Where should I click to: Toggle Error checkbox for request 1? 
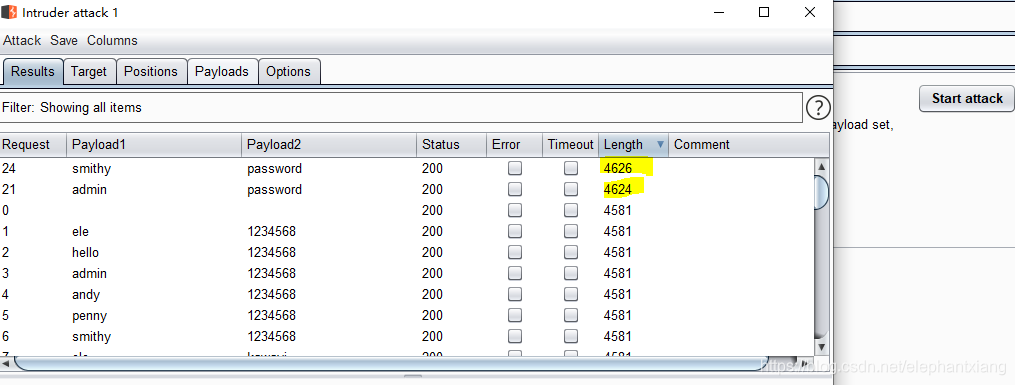pos(515,232)
